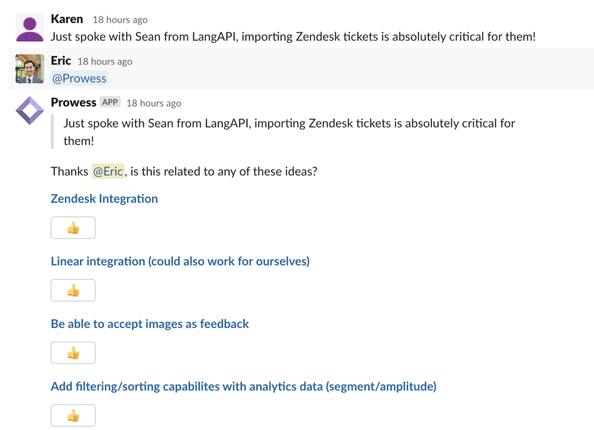The width and height of the screenshot is (594, 430).
Task: Click the Prowess sender name
Action: 73,102
